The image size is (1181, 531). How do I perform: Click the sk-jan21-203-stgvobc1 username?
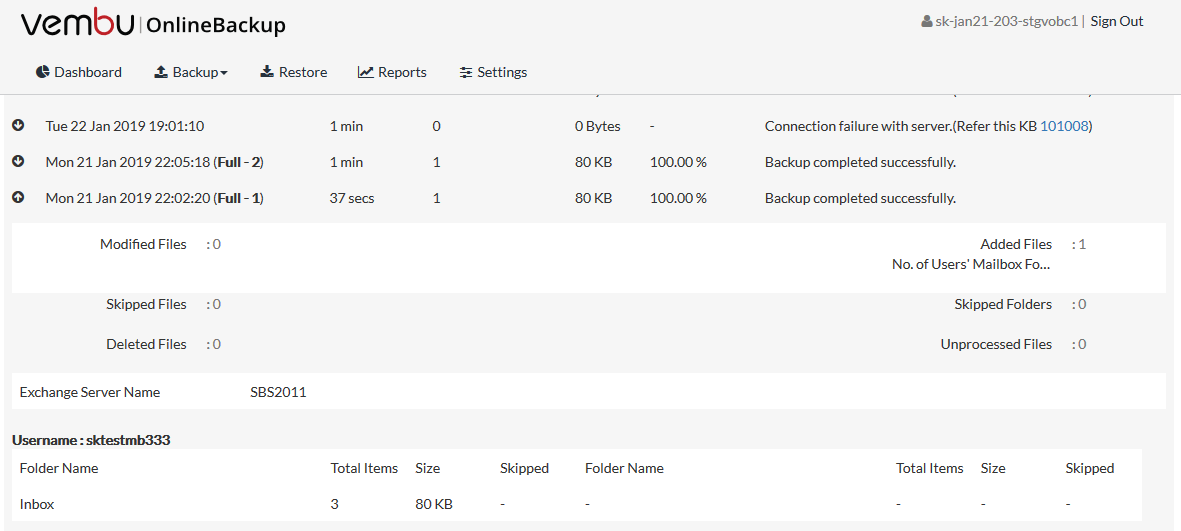[1006, 21]
